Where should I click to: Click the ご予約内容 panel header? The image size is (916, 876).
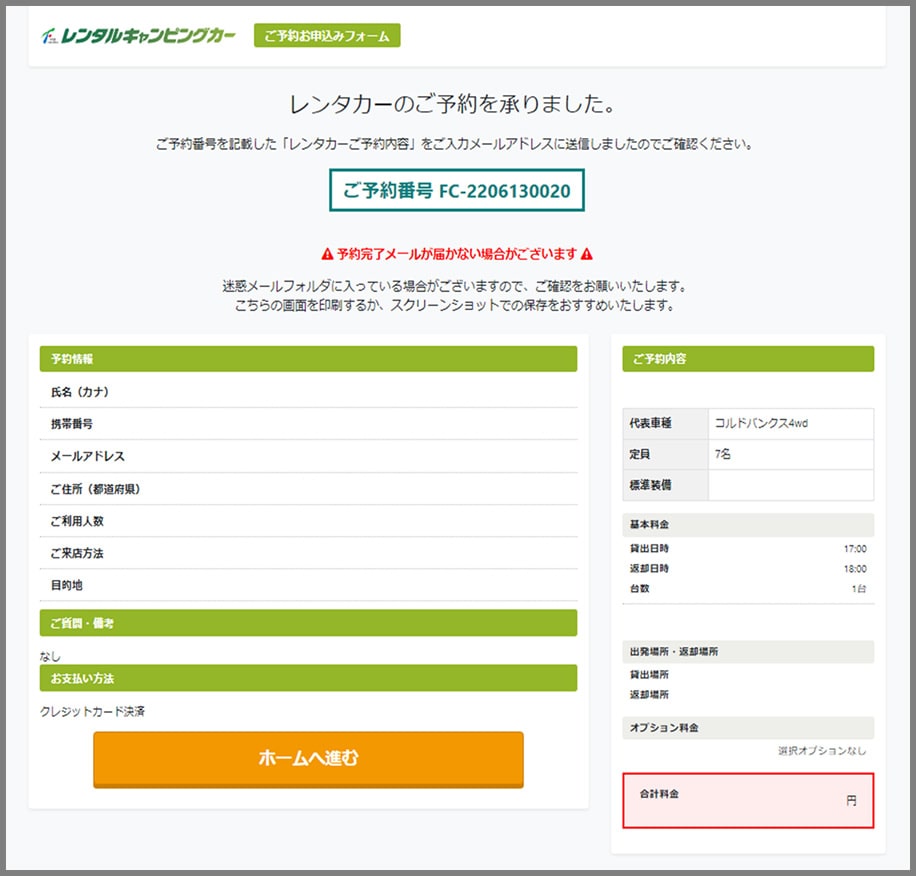point(747,359)
